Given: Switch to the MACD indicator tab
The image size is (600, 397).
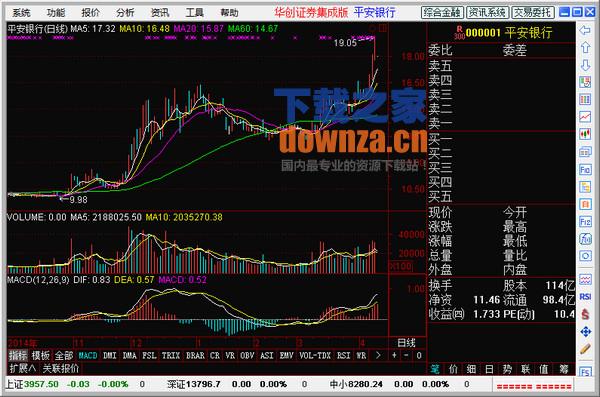Looking at the screenshot, I should click(88, 356).
